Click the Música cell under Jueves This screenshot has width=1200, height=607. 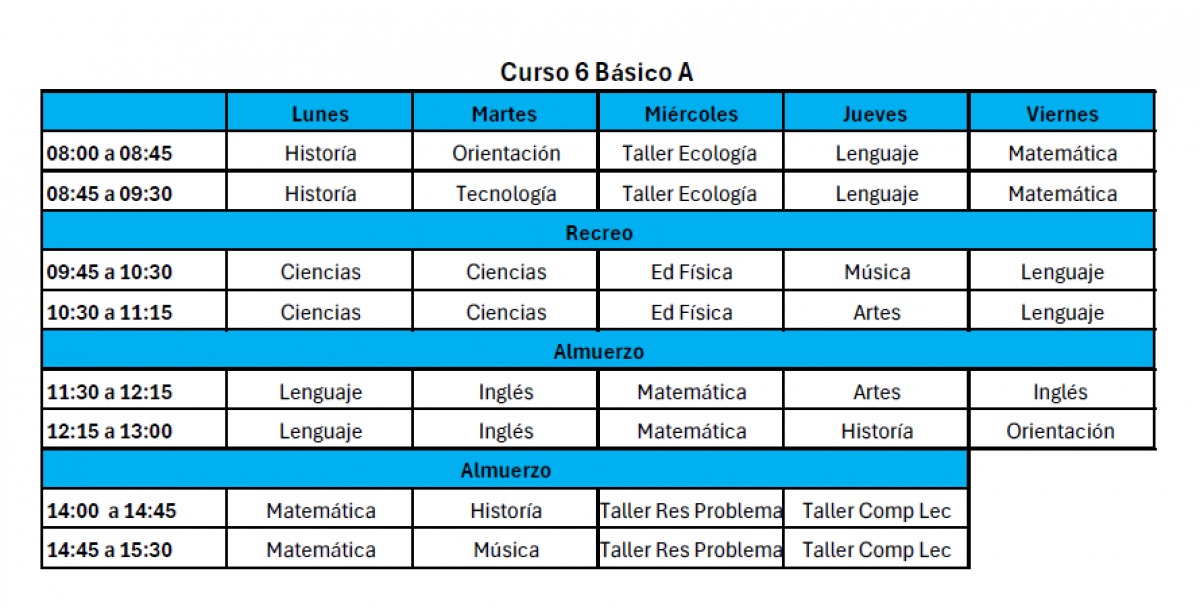(876, 272)
